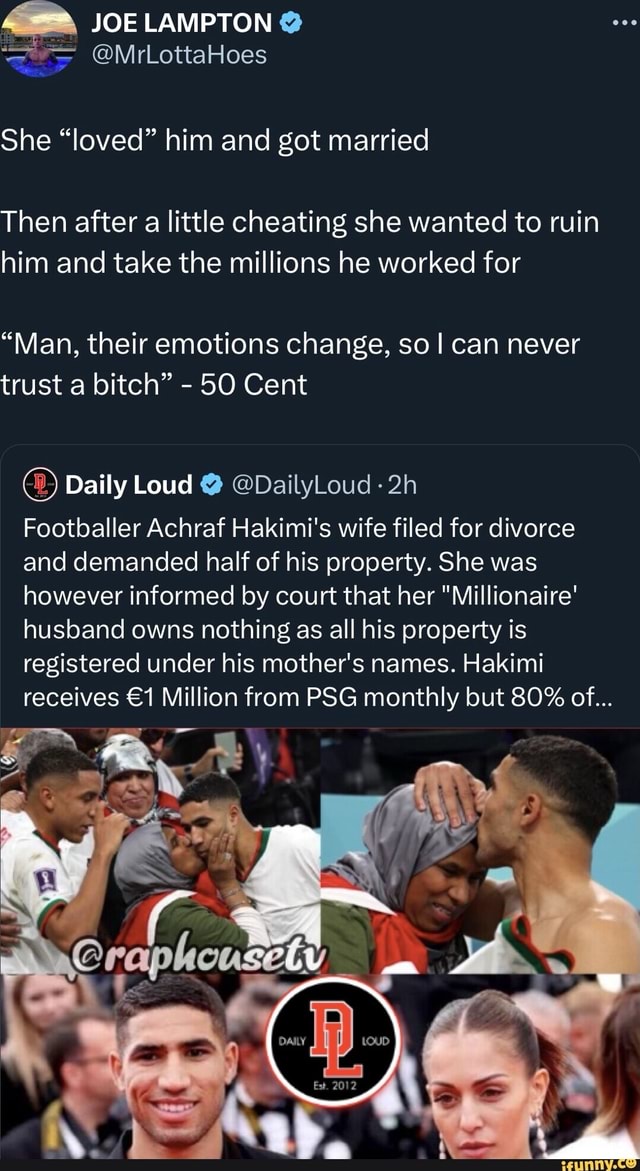
Task: Click the verified badge beside Daily Loud
Action: (x=211, y=485)
